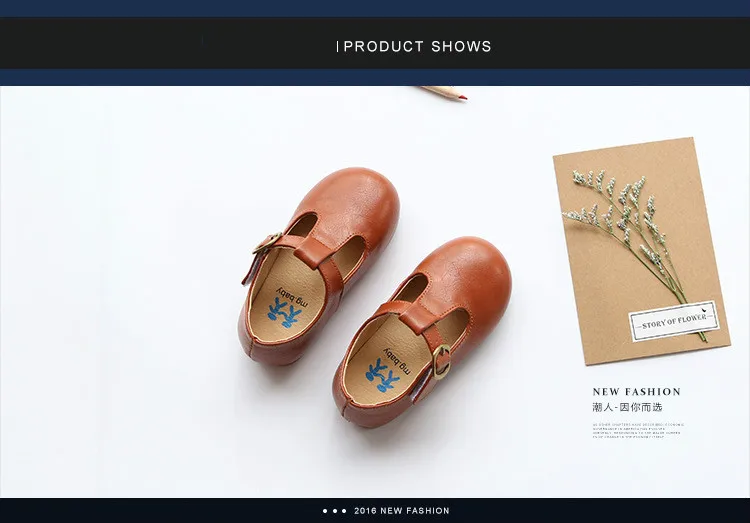The height and width of the screenshot is (523, 750).
Task: Click the right brown leather shoe
Action: tap(422, 332)
